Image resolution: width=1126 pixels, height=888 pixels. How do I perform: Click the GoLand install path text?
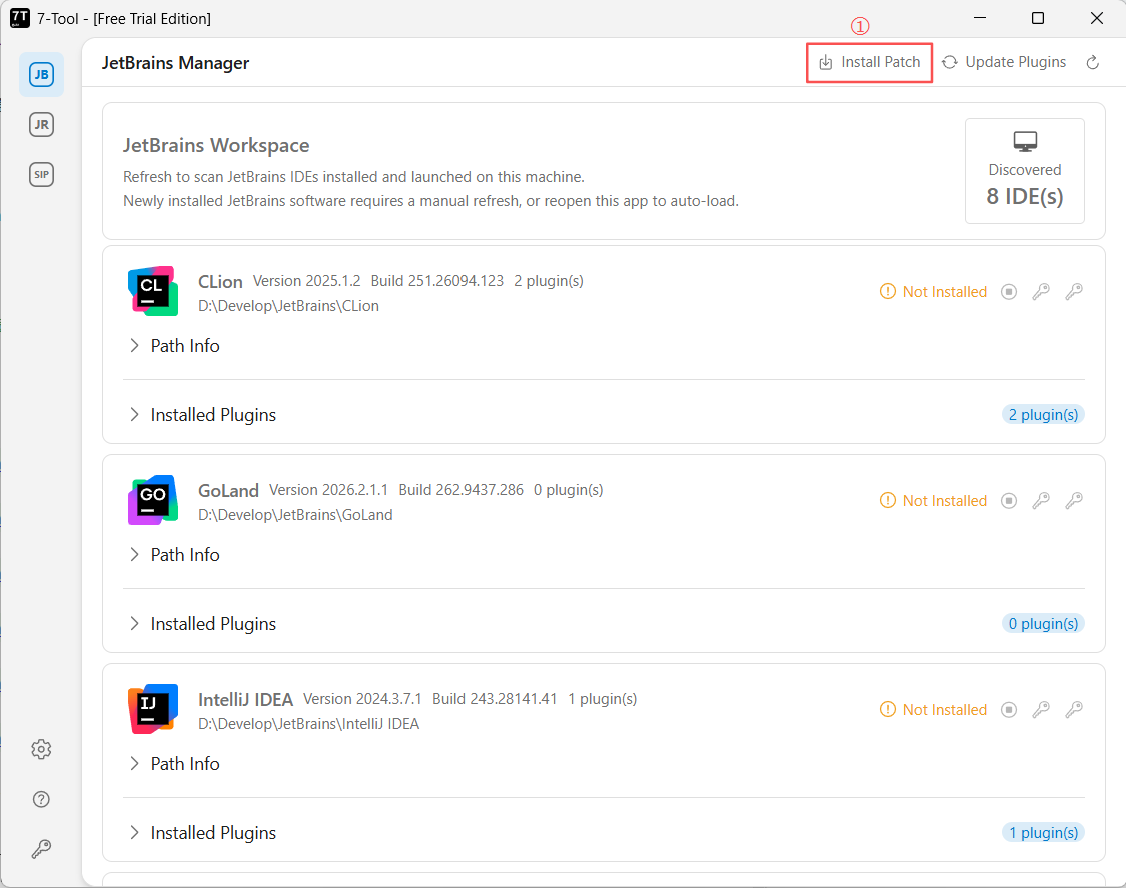pos(295,515)
